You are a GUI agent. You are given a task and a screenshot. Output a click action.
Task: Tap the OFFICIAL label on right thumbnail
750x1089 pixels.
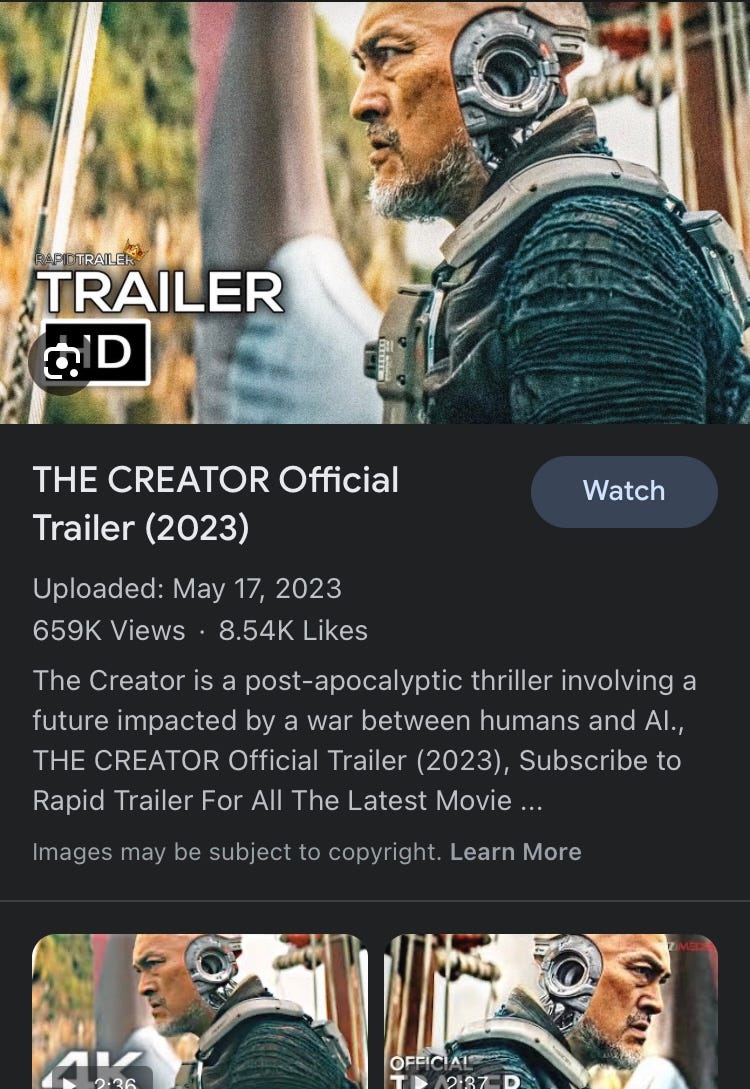coord(431,1063)
